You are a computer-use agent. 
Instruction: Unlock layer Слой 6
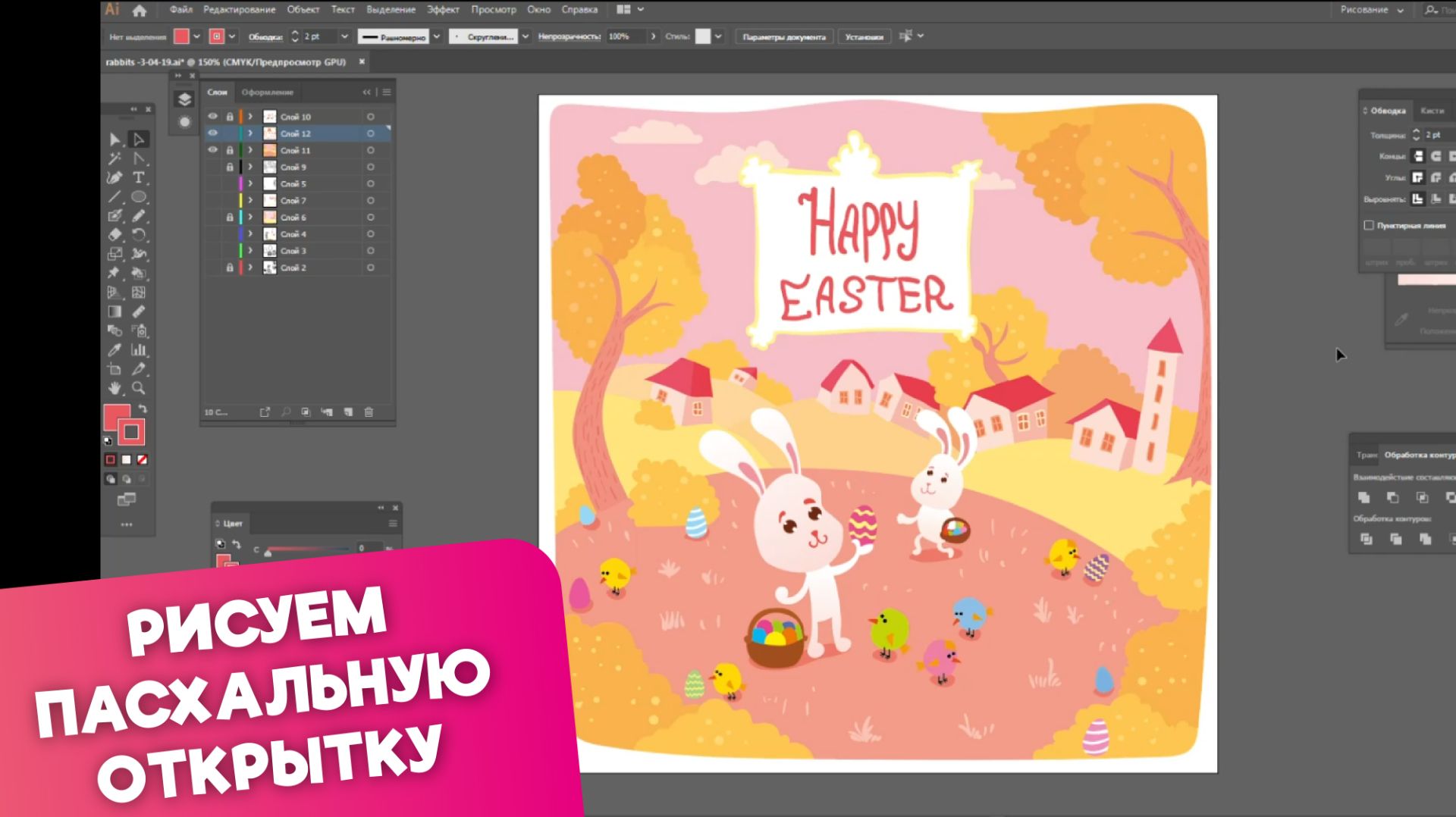(229, 218)
